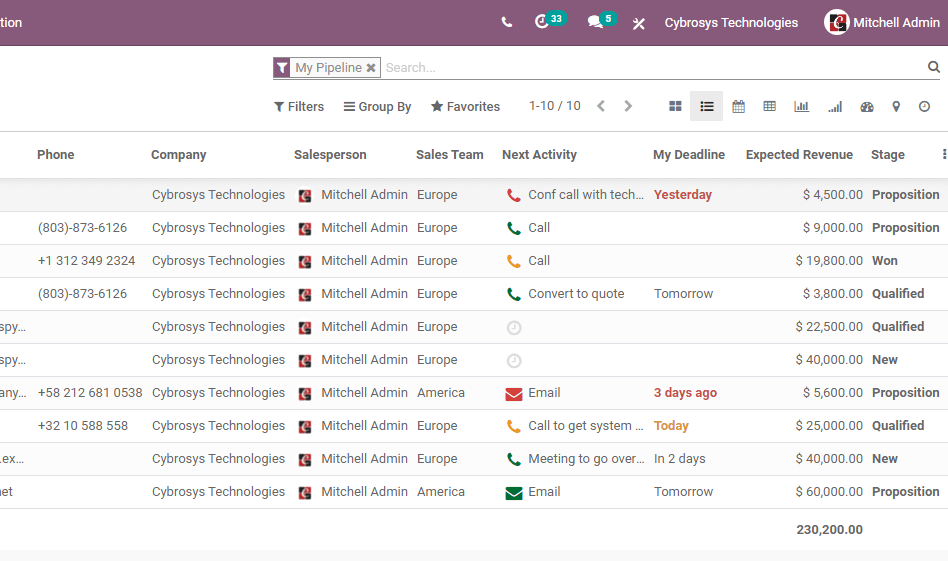Click grey clock activity icon in $22,500.00 row
948x561 pixels.
coord(514,328)
